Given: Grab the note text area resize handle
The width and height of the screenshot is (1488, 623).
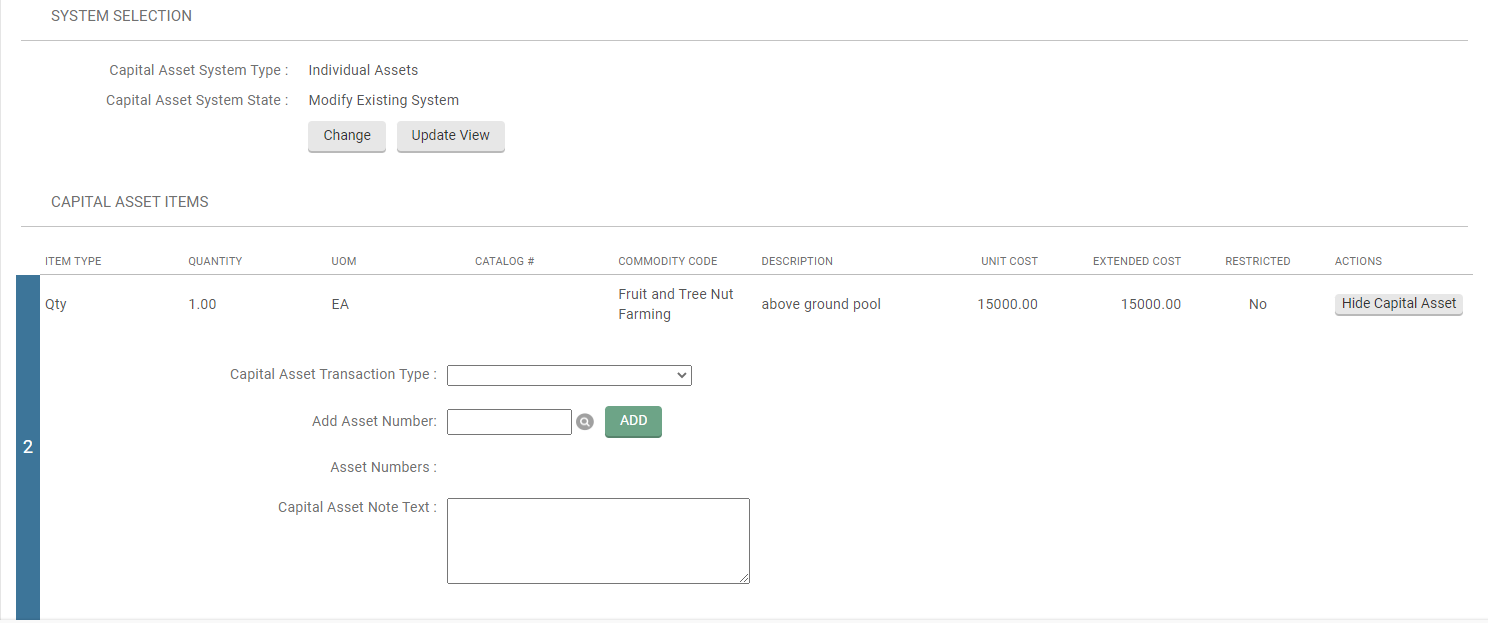Looking at the screenshot, I should [x=744, y=578].
